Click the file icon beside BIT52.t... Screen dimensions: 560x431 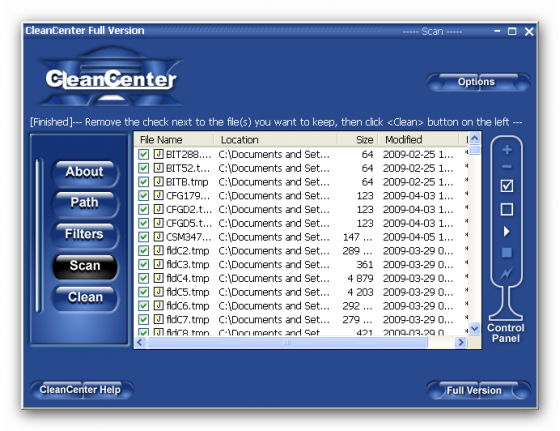[158, 168]
